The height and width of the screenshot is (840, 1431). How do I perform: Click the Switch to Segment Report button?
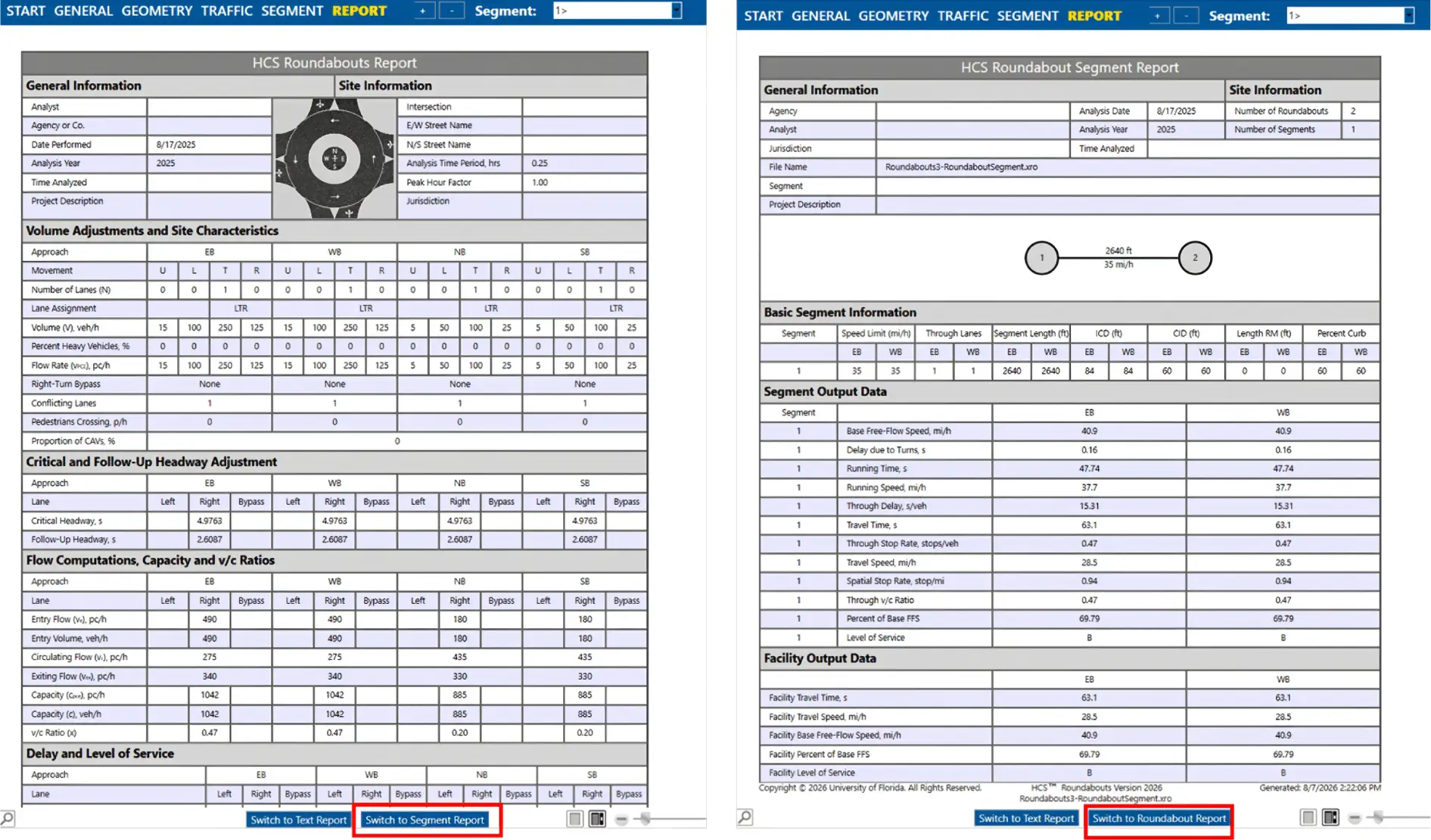point(425,820)
